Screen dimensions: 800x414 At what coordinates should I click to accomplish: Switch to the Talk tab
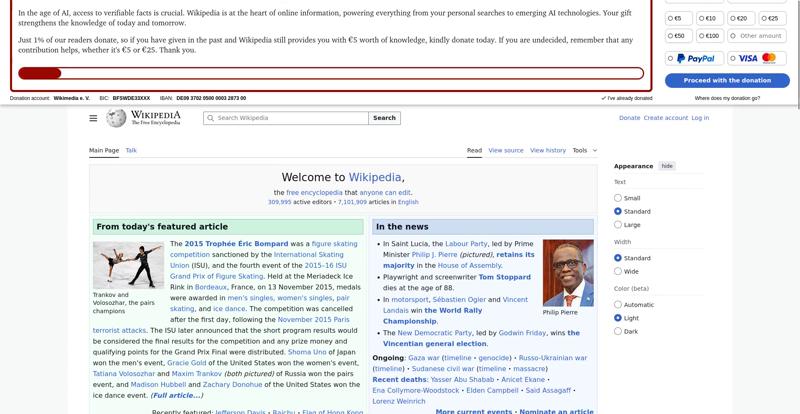click(x=131, y=150)
